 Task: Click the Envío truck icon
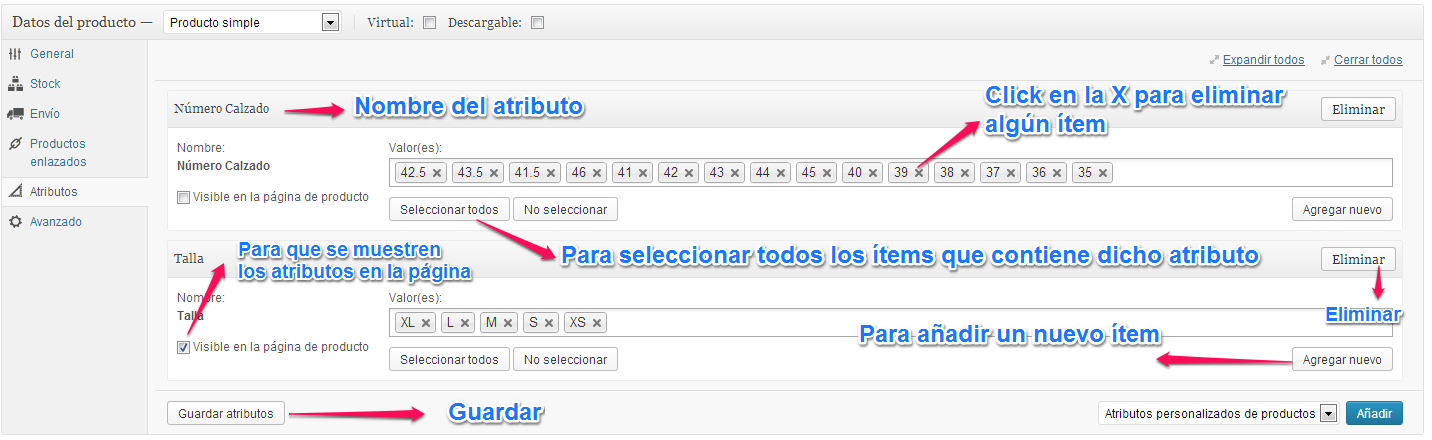click(x=15, y=114)
